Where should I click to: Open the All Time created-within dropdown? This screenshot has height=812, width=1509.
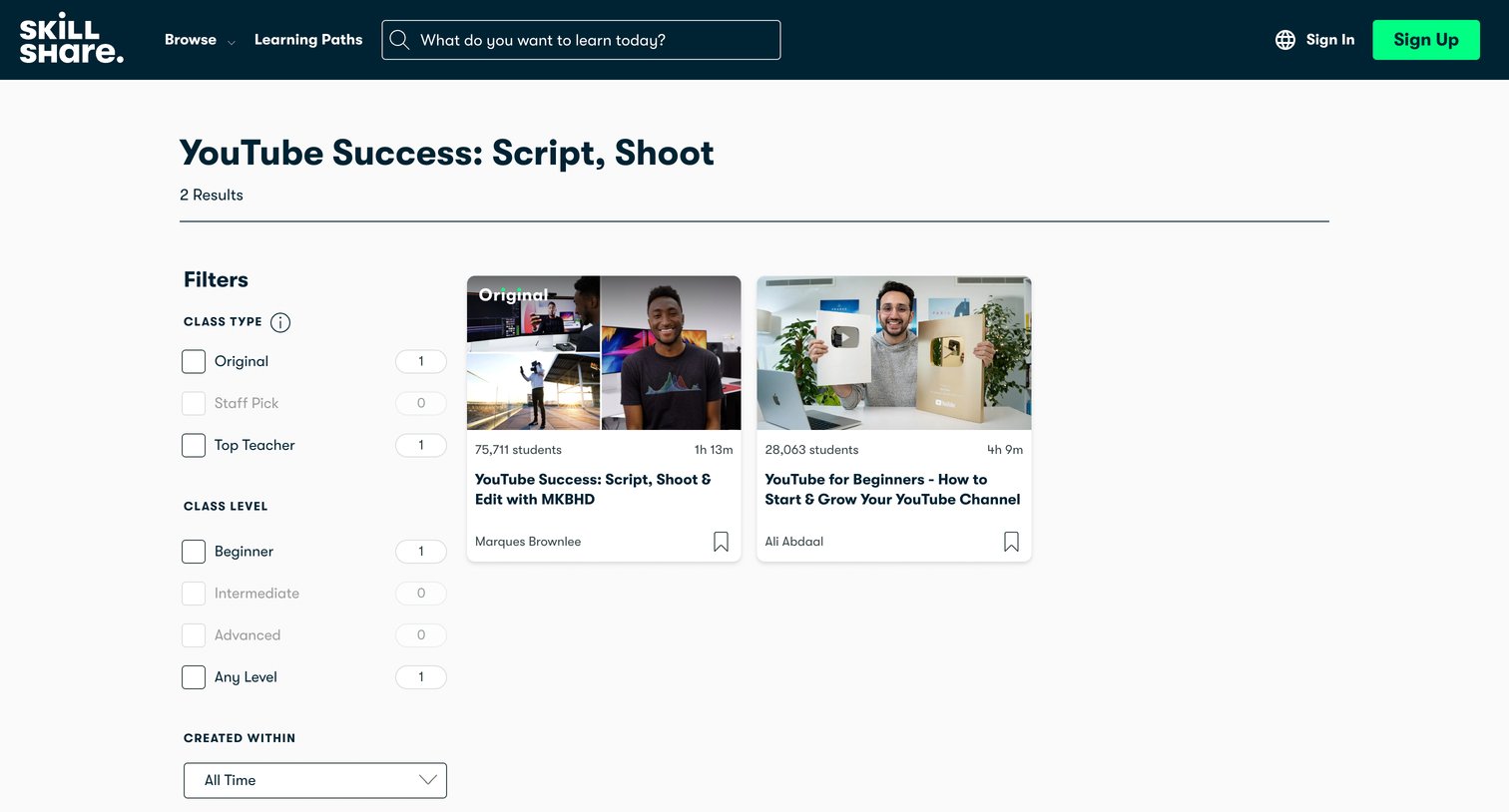click(x=315, y=780)
